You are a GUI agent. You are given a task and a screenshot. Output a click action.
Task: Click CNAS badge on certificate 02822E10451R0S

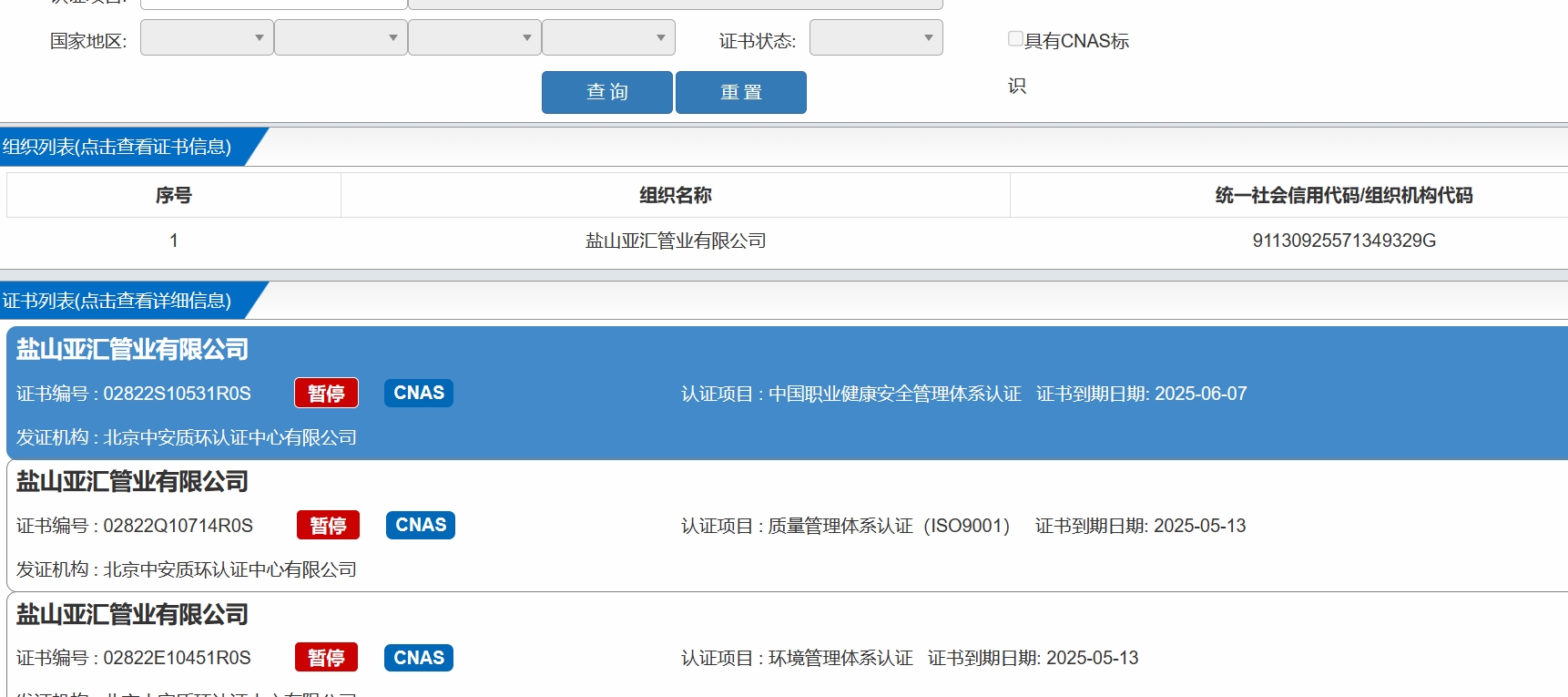[x=419, y=657]
